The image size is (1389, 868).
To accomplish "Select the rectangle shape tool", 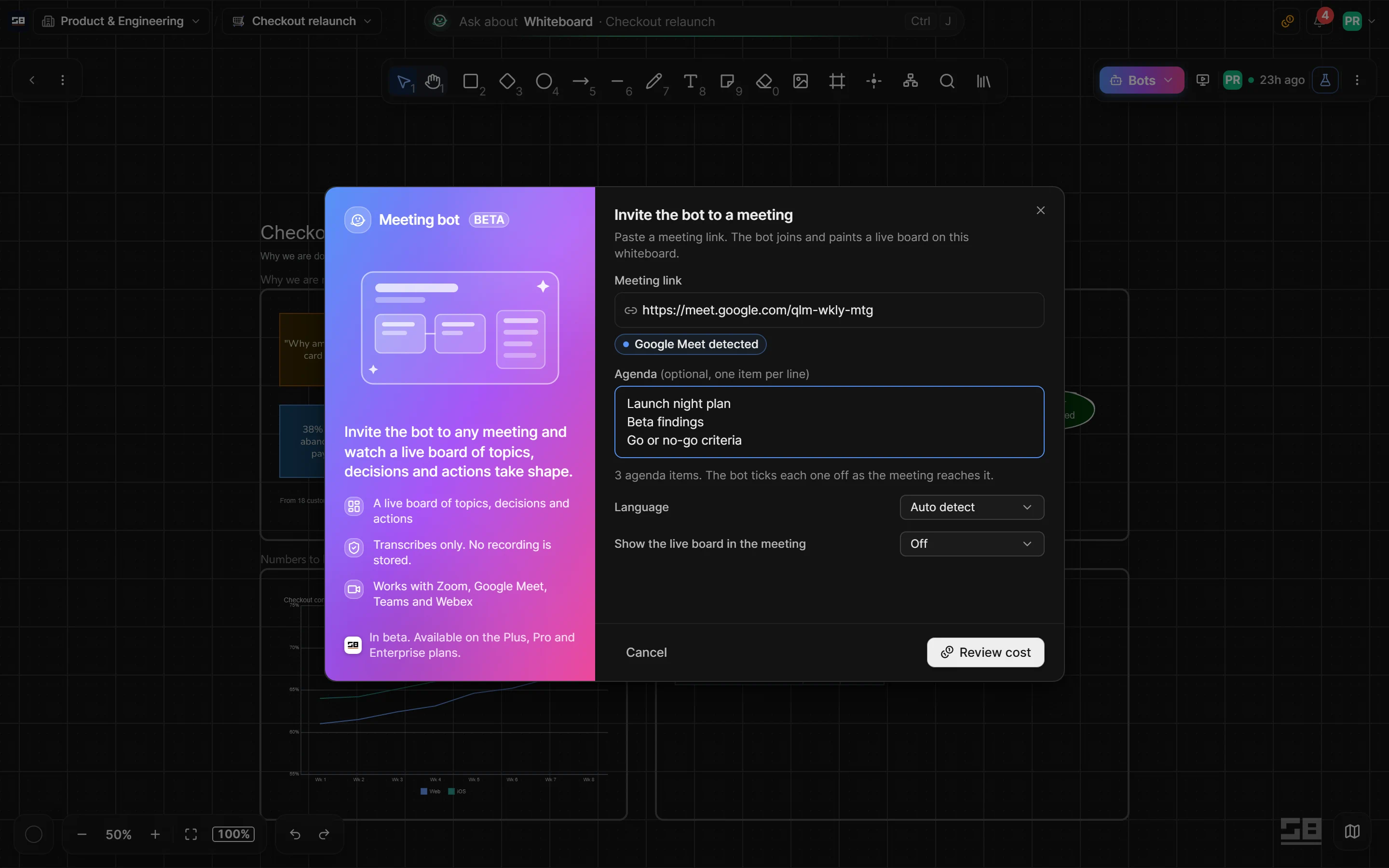I will tap(471, 81).
